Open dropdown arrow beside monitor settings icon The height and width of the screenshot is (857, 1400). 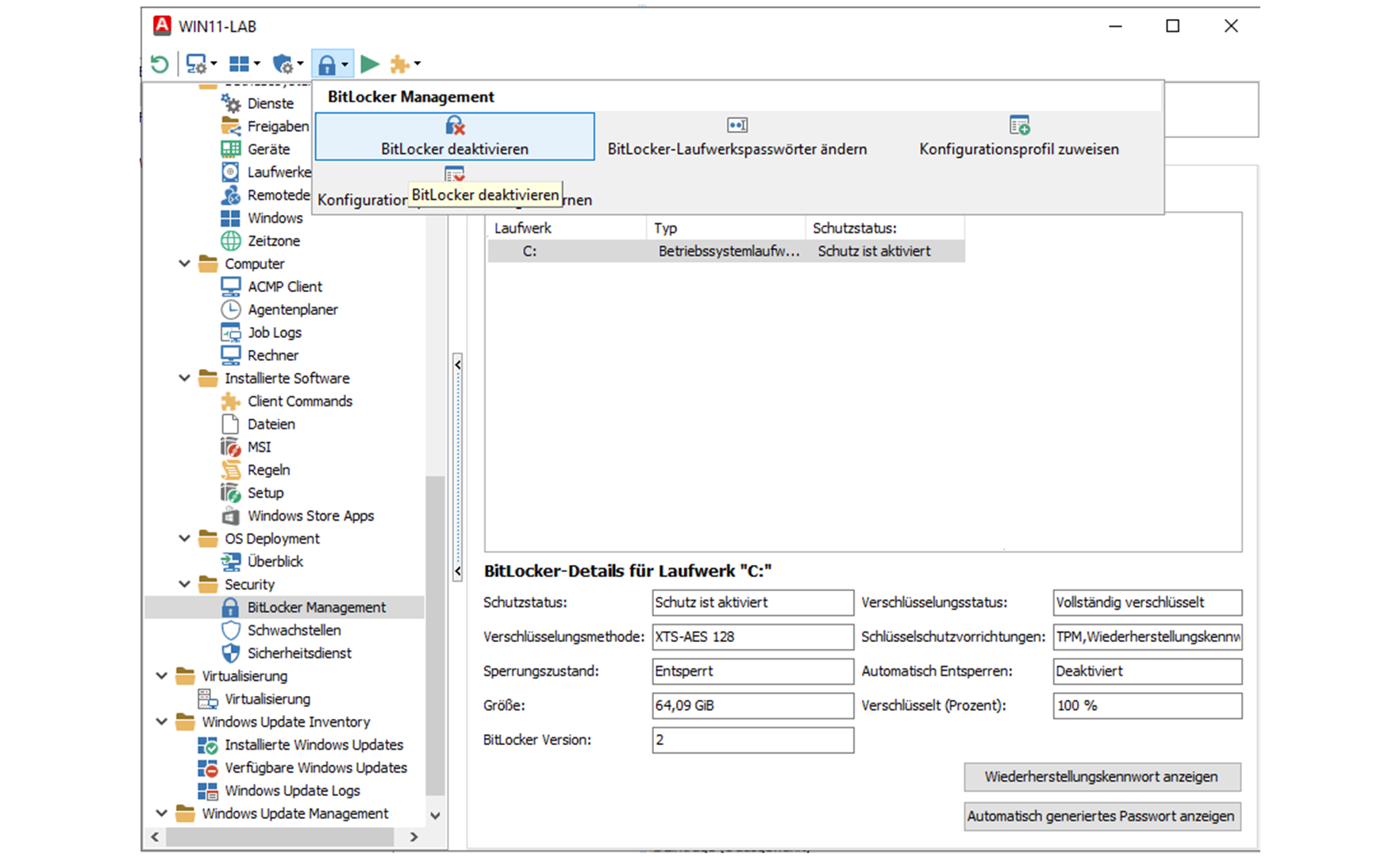click(213, 64)
